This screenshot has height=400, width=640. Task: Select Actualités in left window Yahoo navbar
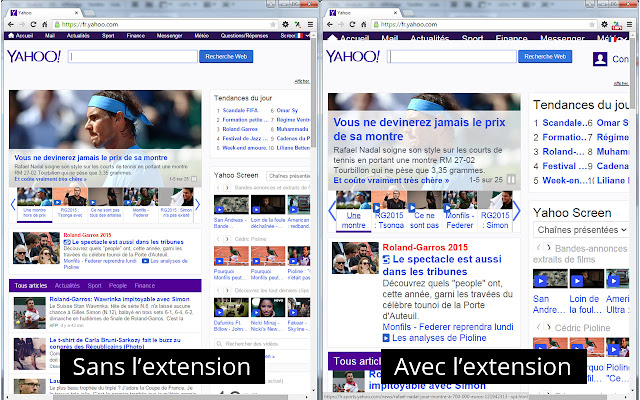click(x=78, y=36)
